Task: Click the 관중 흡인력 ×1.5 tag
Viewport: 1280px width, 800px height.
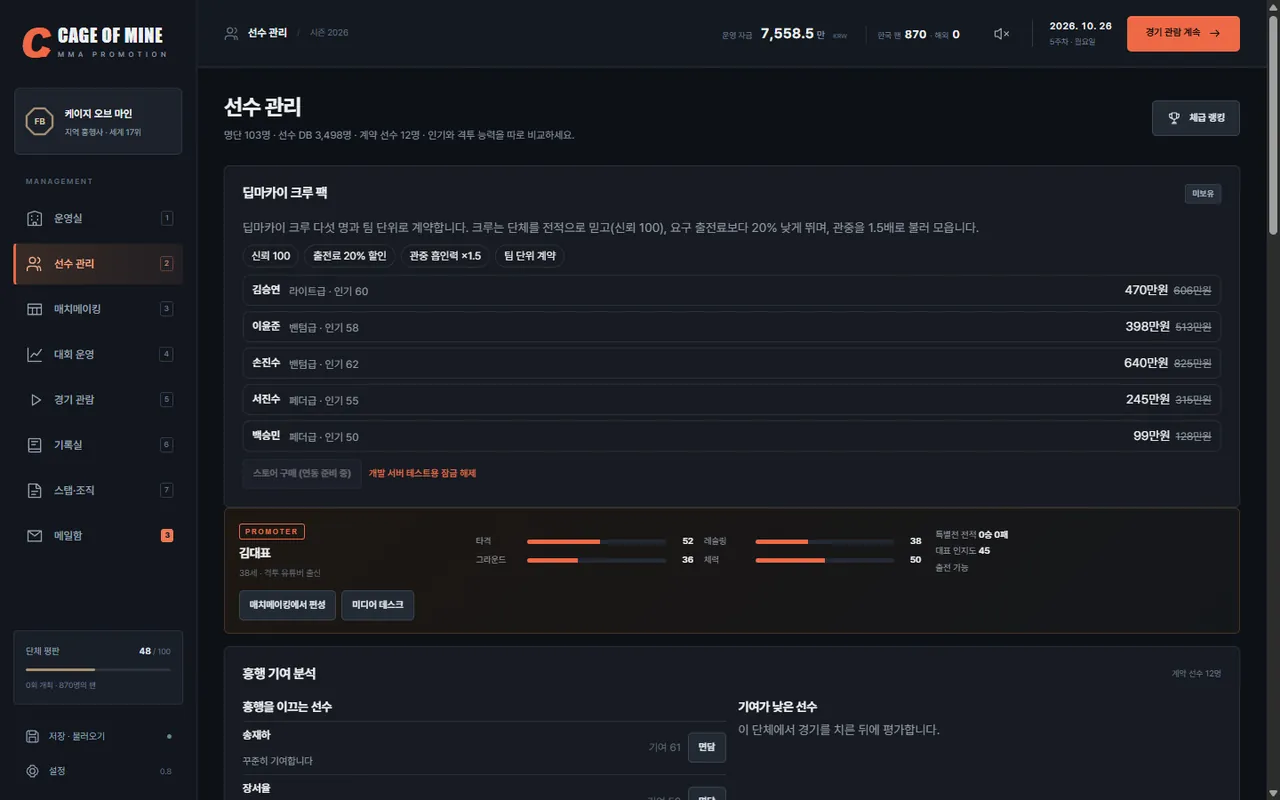Action: (x=445, y=256)
